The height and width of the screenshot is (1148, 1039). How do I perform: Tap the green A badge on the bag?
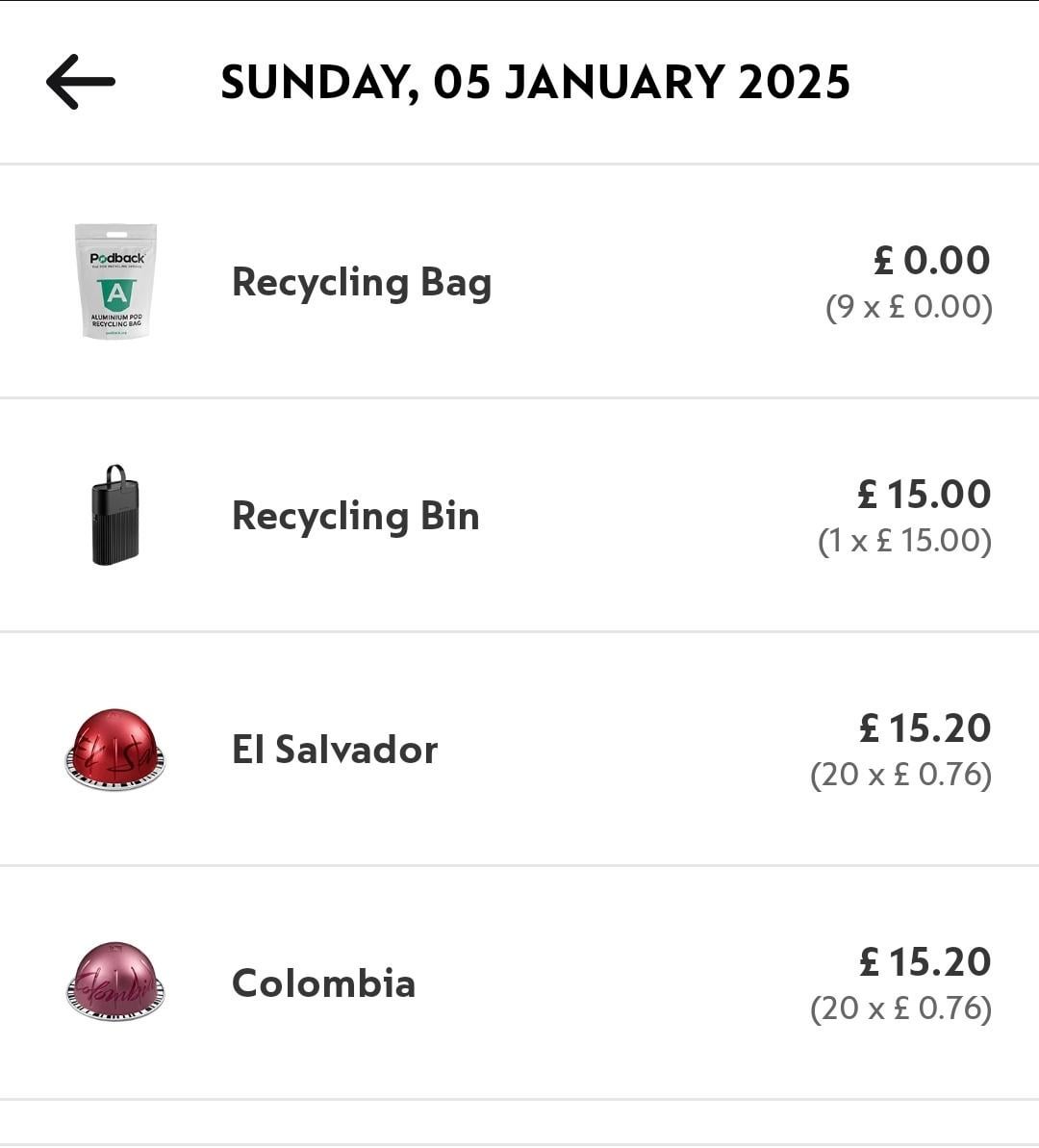click(115, 293)
